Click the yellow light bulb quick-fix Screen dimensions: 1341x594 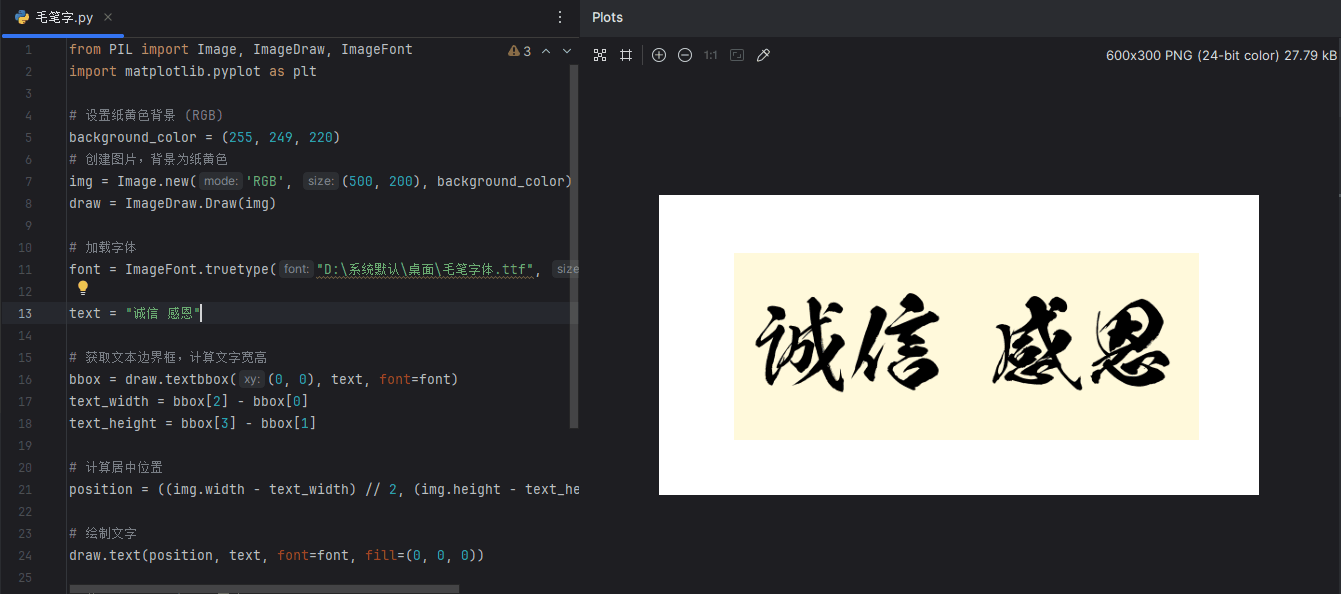[x=83, y=288]
